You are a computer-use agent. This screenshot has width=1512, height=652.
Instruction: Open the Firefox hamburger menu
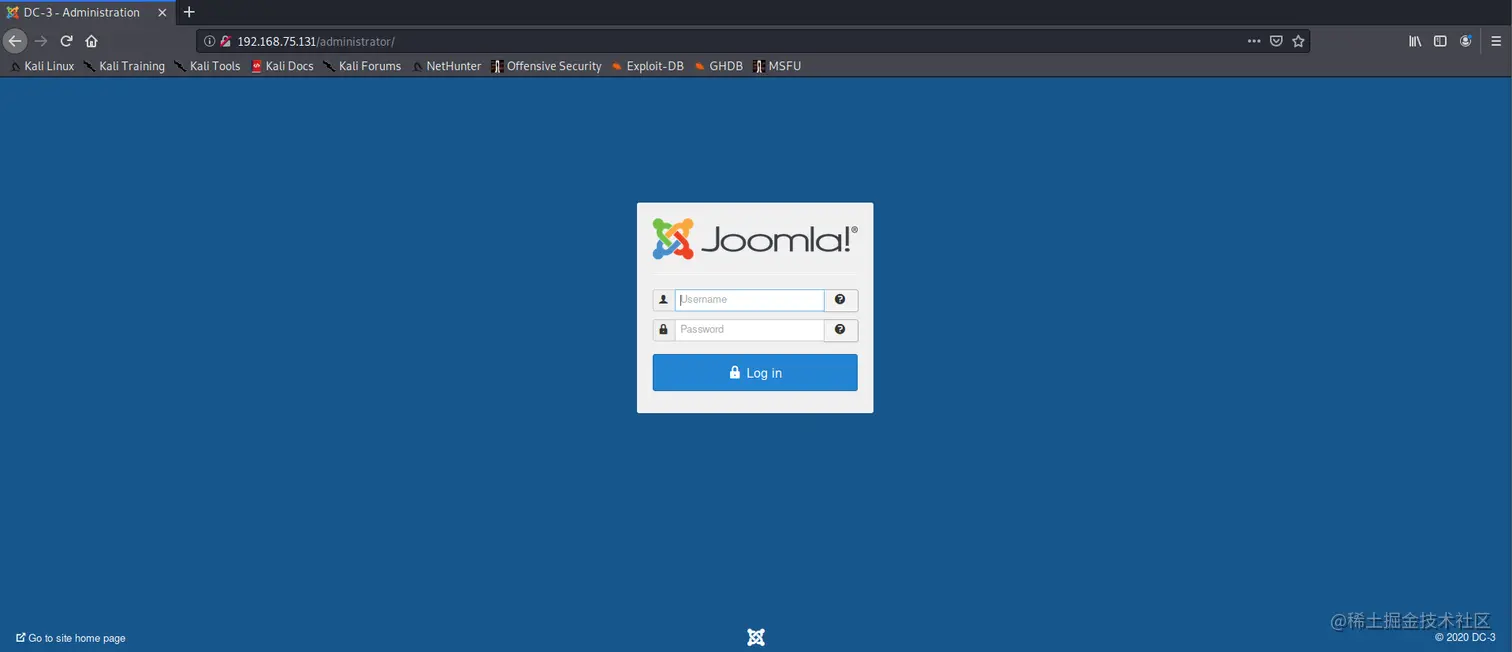1497,41
